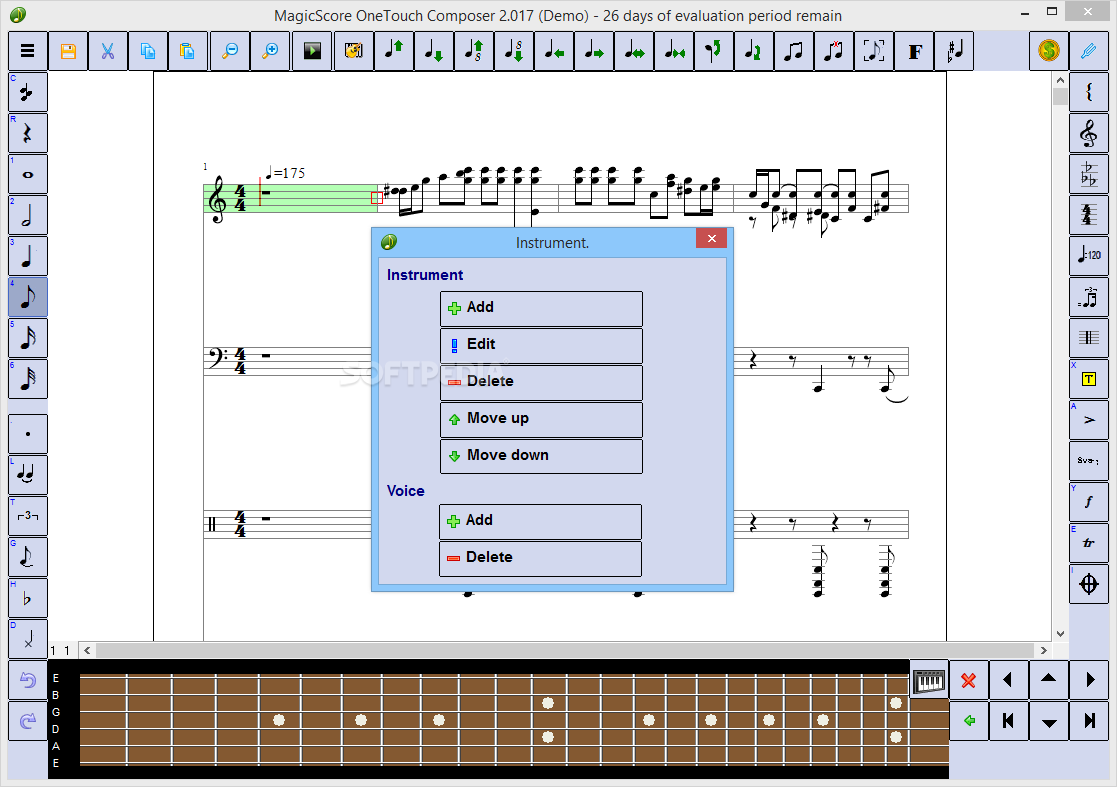Click the gold dollar coin icon
This screenshot has height=787, width=1117.
pyautogui.click(x=1049, y=51)
